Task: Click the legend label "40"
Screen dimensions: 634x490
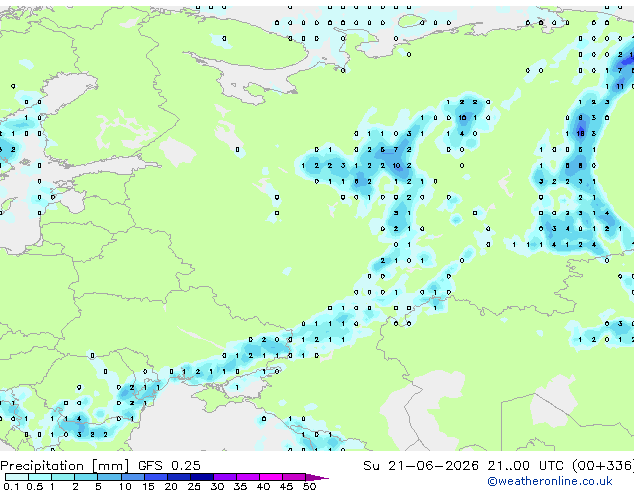Action: coord(263,486)
